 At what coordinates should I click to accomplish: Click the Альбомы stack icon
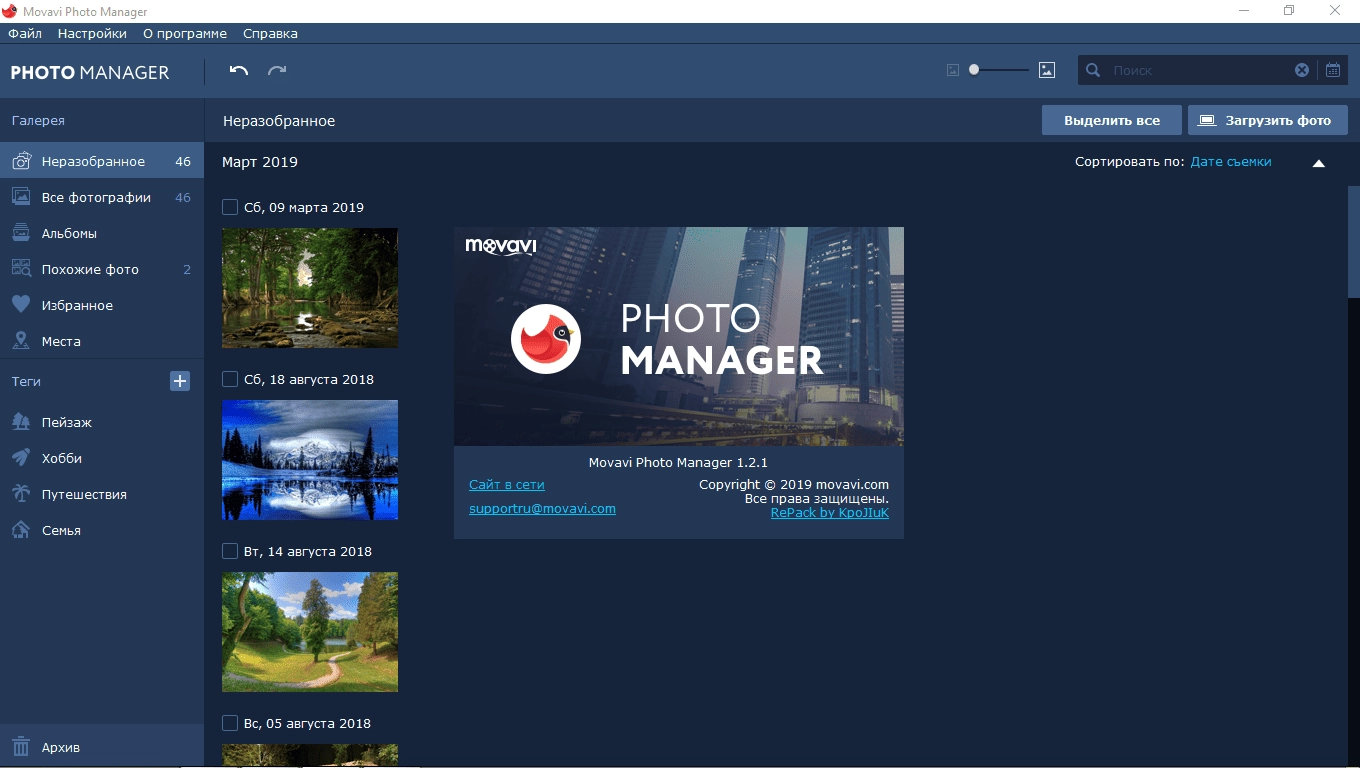click(21, 233)
